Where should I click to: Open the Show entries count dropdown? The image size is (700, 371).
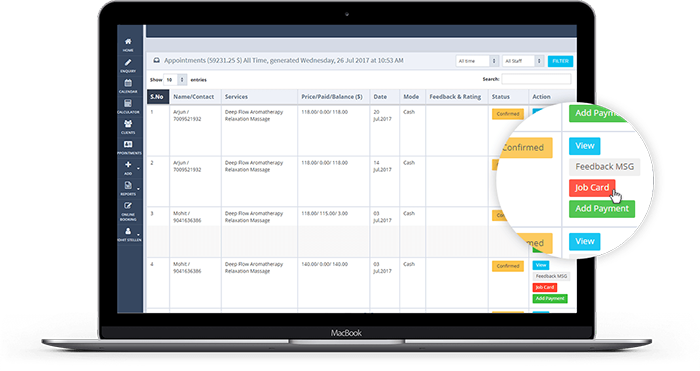click(x=175, y=80)
